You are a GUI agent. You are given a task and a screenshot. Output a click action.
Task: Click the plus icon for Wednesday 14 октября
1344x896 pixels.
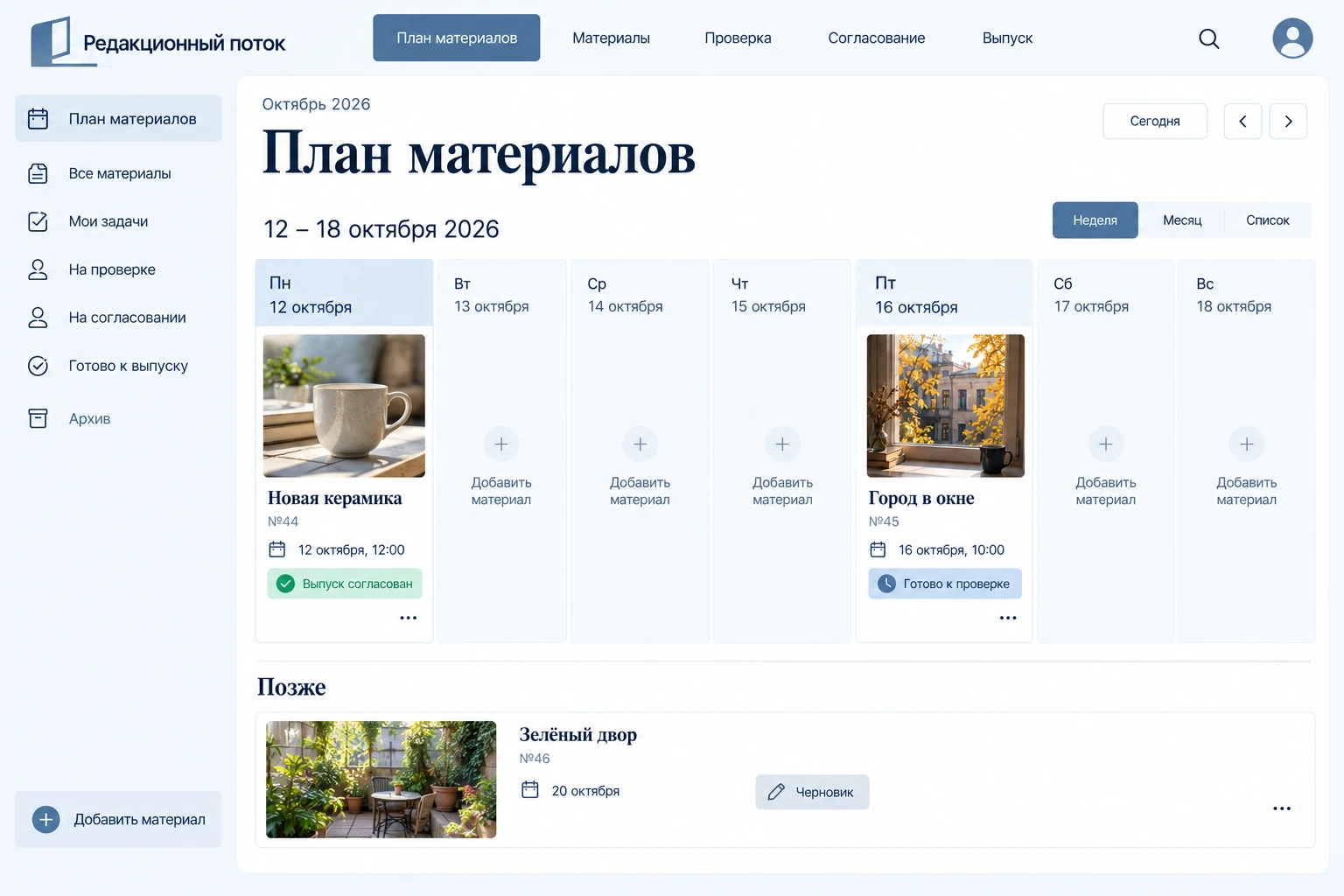640,444
